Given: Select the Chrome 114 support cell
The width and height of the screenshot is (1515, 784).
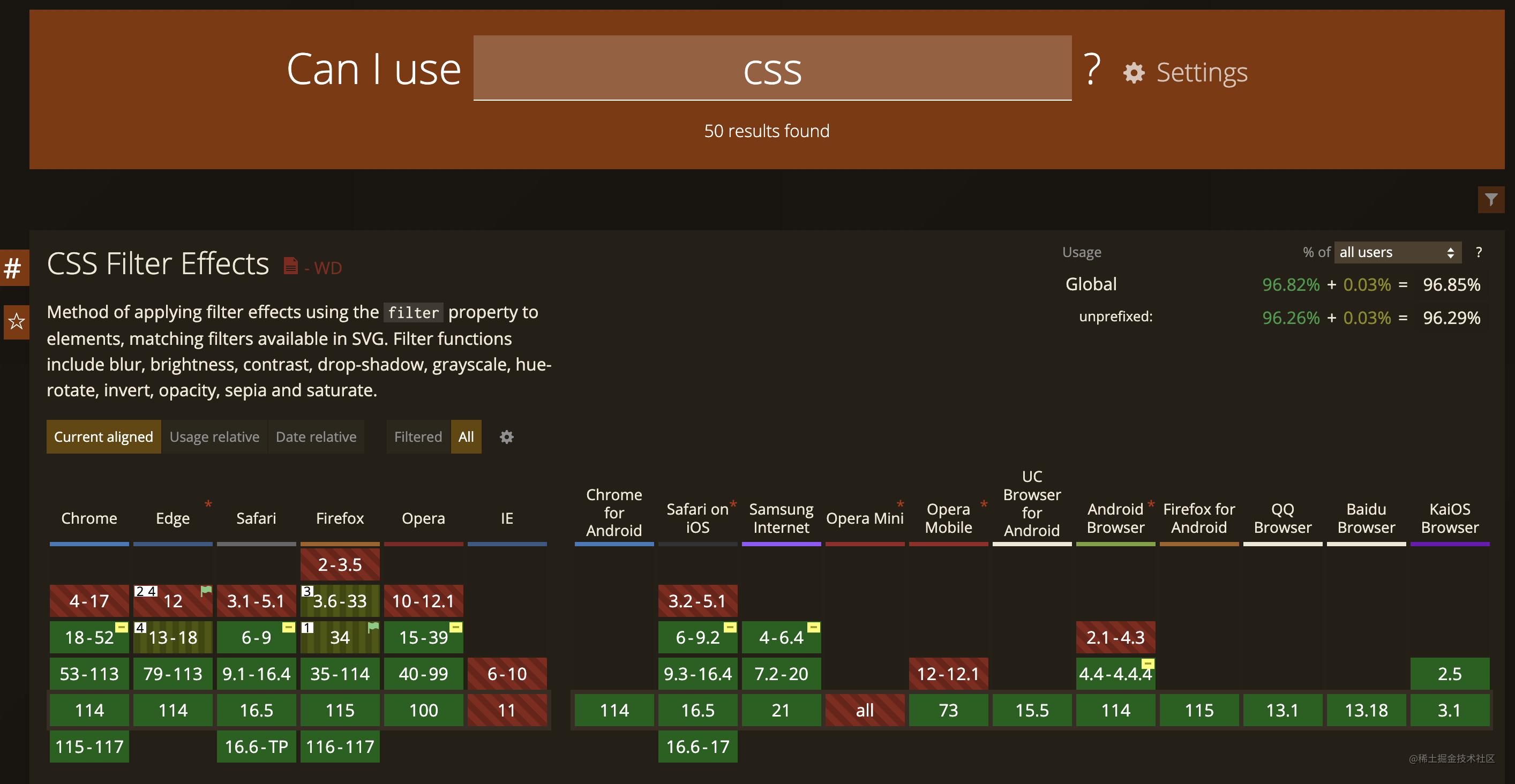Looking at the screenshot, I should [x=89, y=710].
